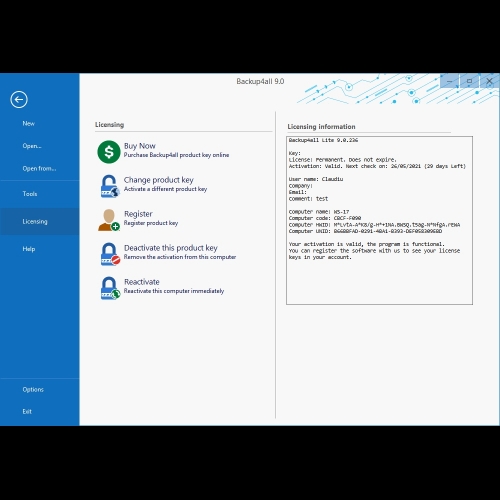500x500 pixels.
Task: Click the Register title link
Action: point(138,214)
